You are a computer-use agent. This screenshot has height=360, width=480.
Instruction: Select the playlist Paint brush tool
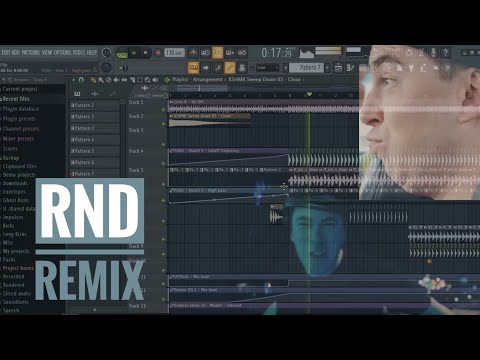click(x=101, y=80)
